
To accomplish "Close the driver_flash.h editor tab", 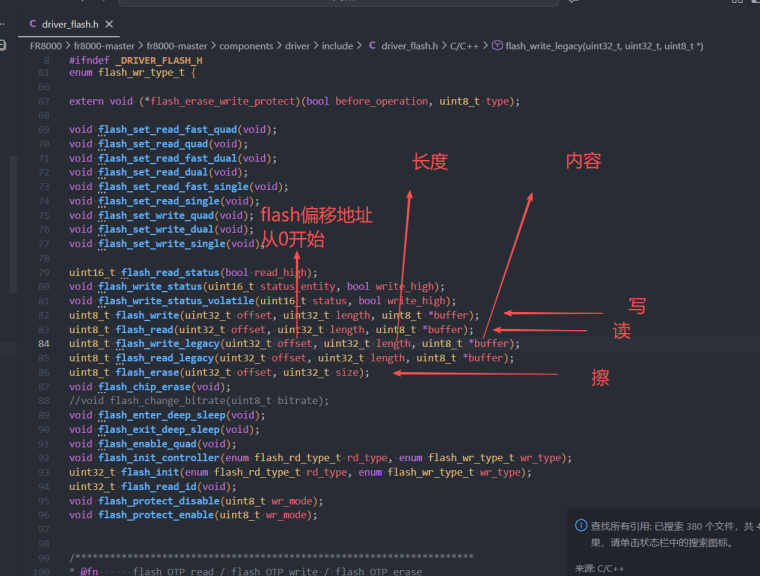I will (x=109, y=24).
